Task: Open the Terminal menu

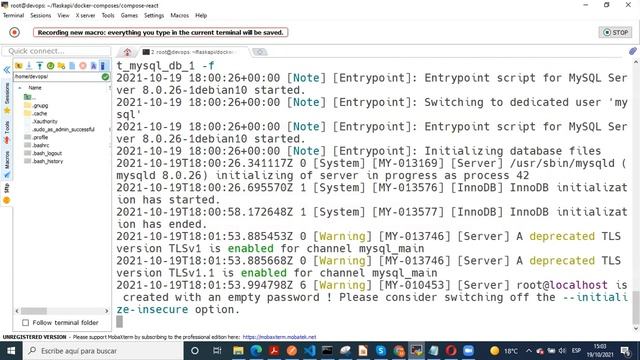Action: point(13,16)
